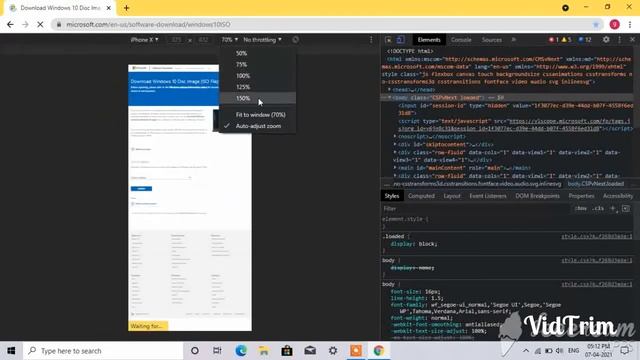
Task: Click the inspect element picker icon
Action: 388,40
